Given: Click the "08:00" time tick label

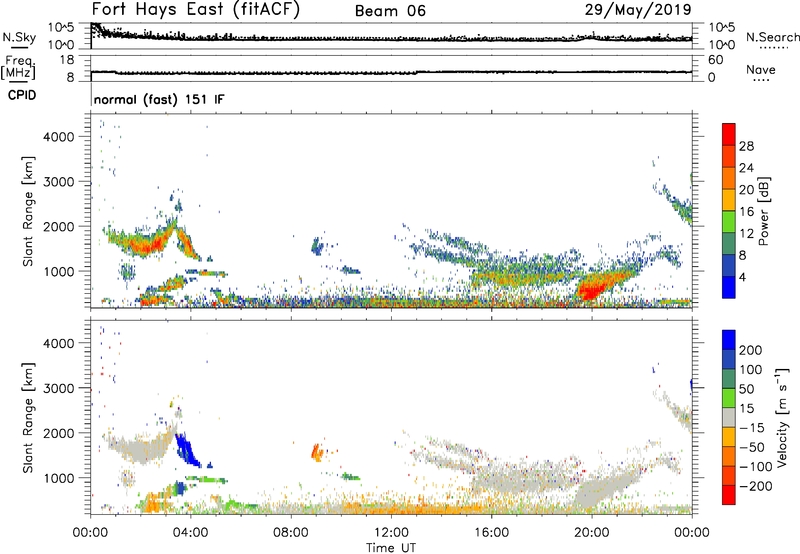Looking at the screenshot, I should [x=290, y=533].
